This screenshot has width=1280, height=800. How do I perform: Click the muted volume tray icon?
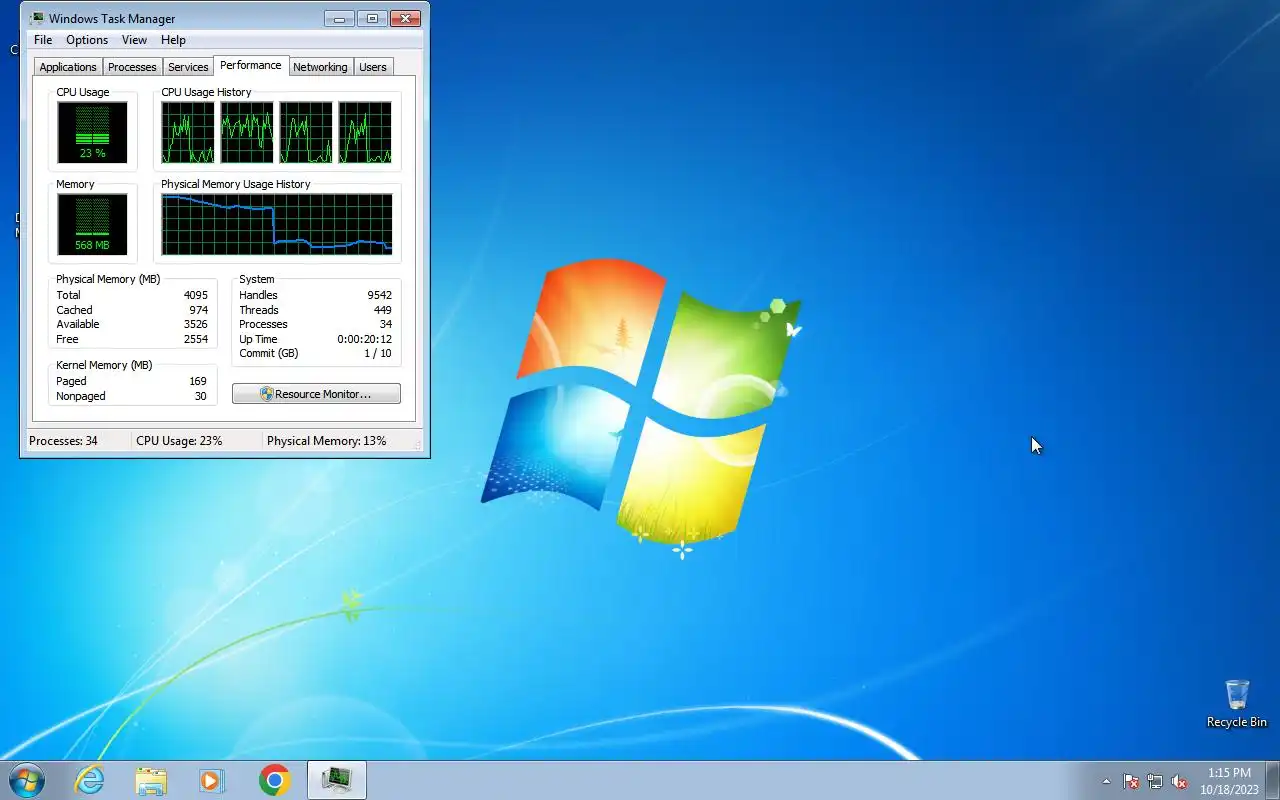[x=1179, y=782]
